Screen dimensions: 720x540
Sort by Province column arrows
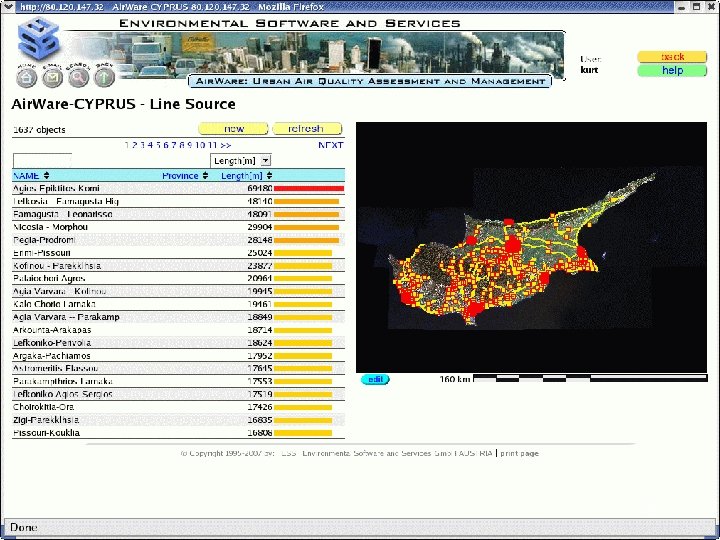pos(205,175)
